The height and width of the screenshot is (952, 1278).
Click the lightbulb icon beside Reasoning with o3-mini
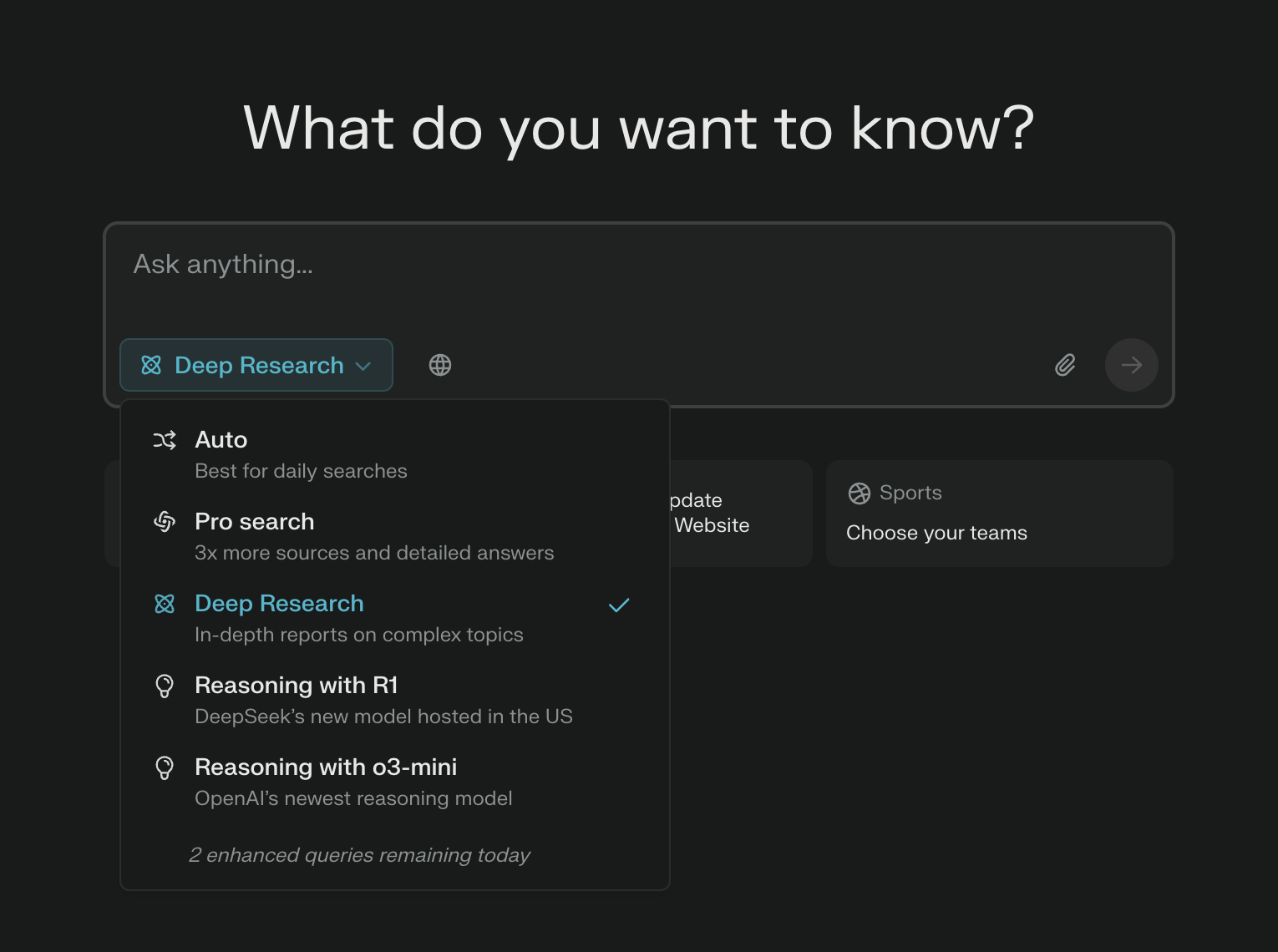pyautogui.click(x=165, y=767)
